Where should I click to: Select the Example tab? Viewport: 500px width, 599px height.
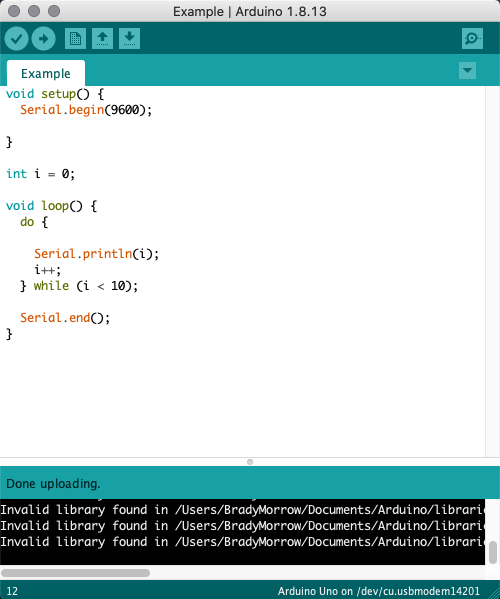(46, 73)
